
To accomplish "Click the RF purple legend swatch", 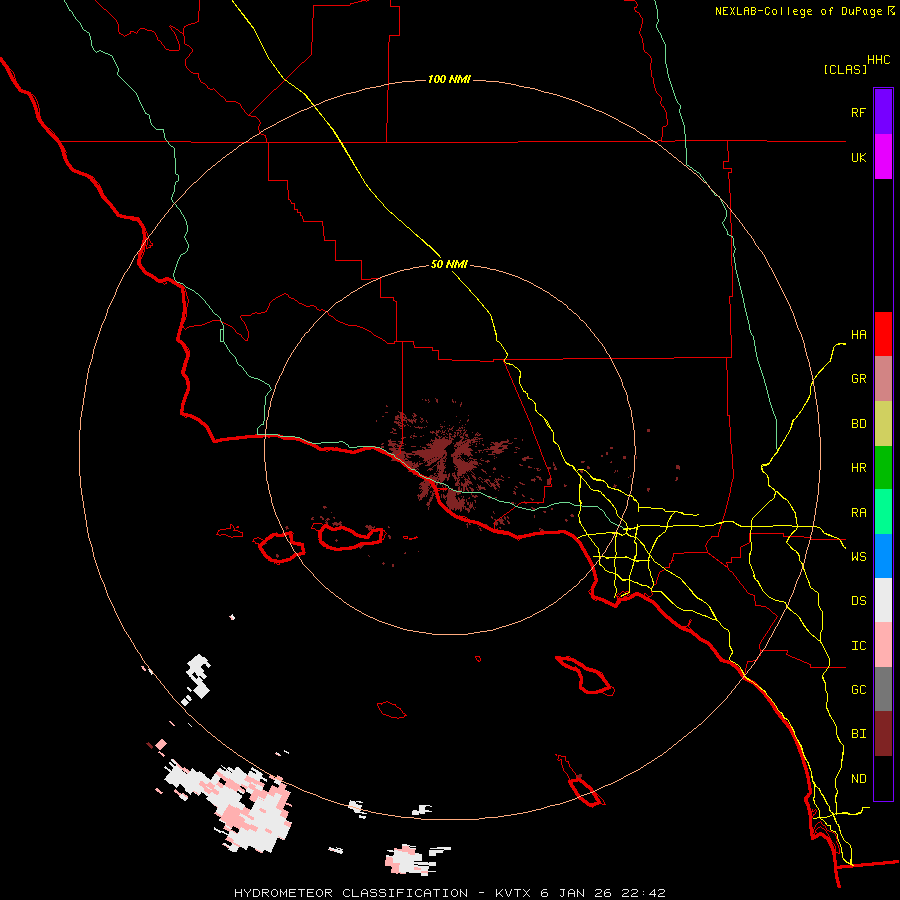I will [883, 112].
